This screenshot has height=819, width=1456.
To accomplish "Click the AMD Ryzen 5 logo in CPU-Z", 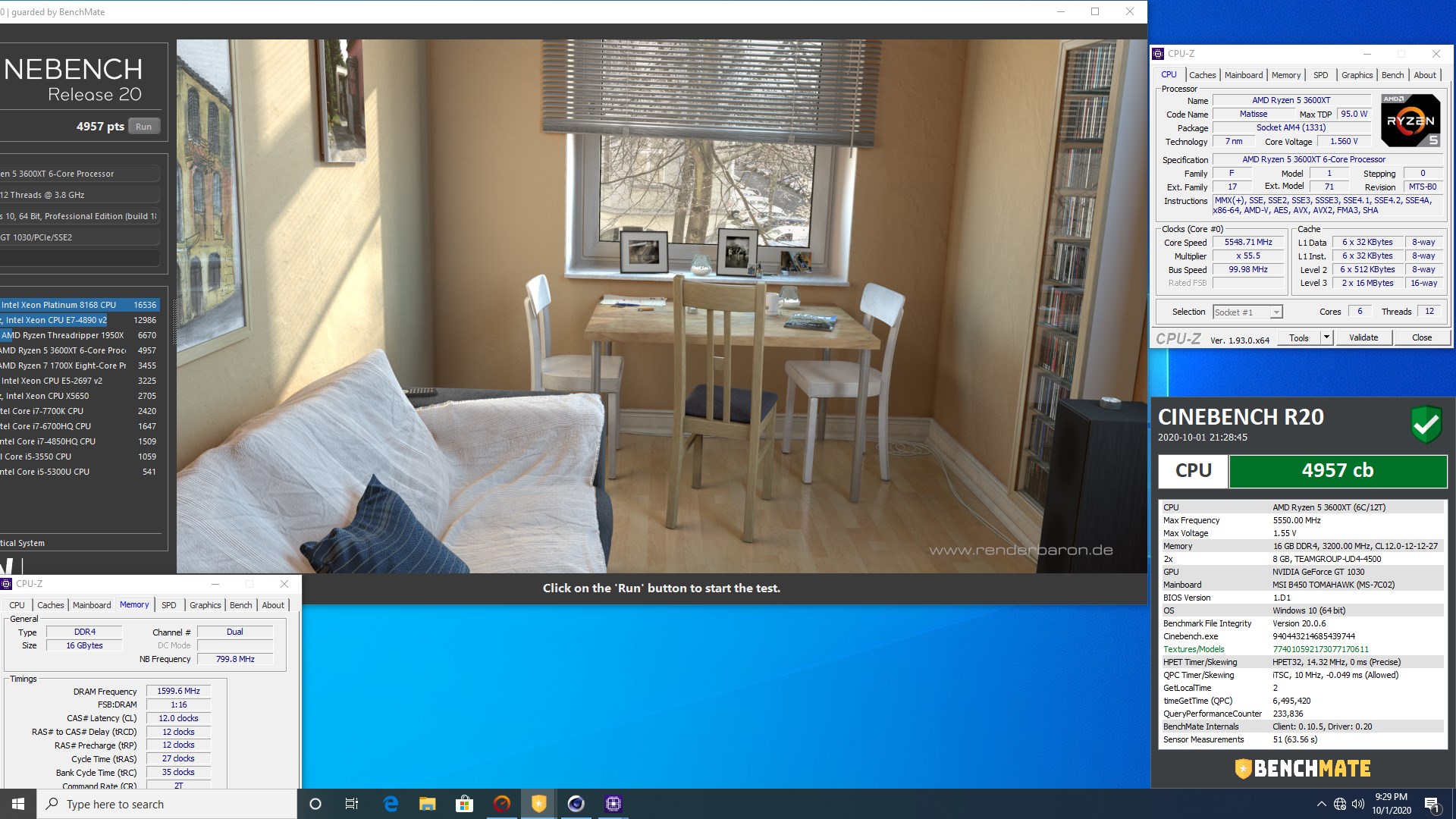I will (1410, 121).
